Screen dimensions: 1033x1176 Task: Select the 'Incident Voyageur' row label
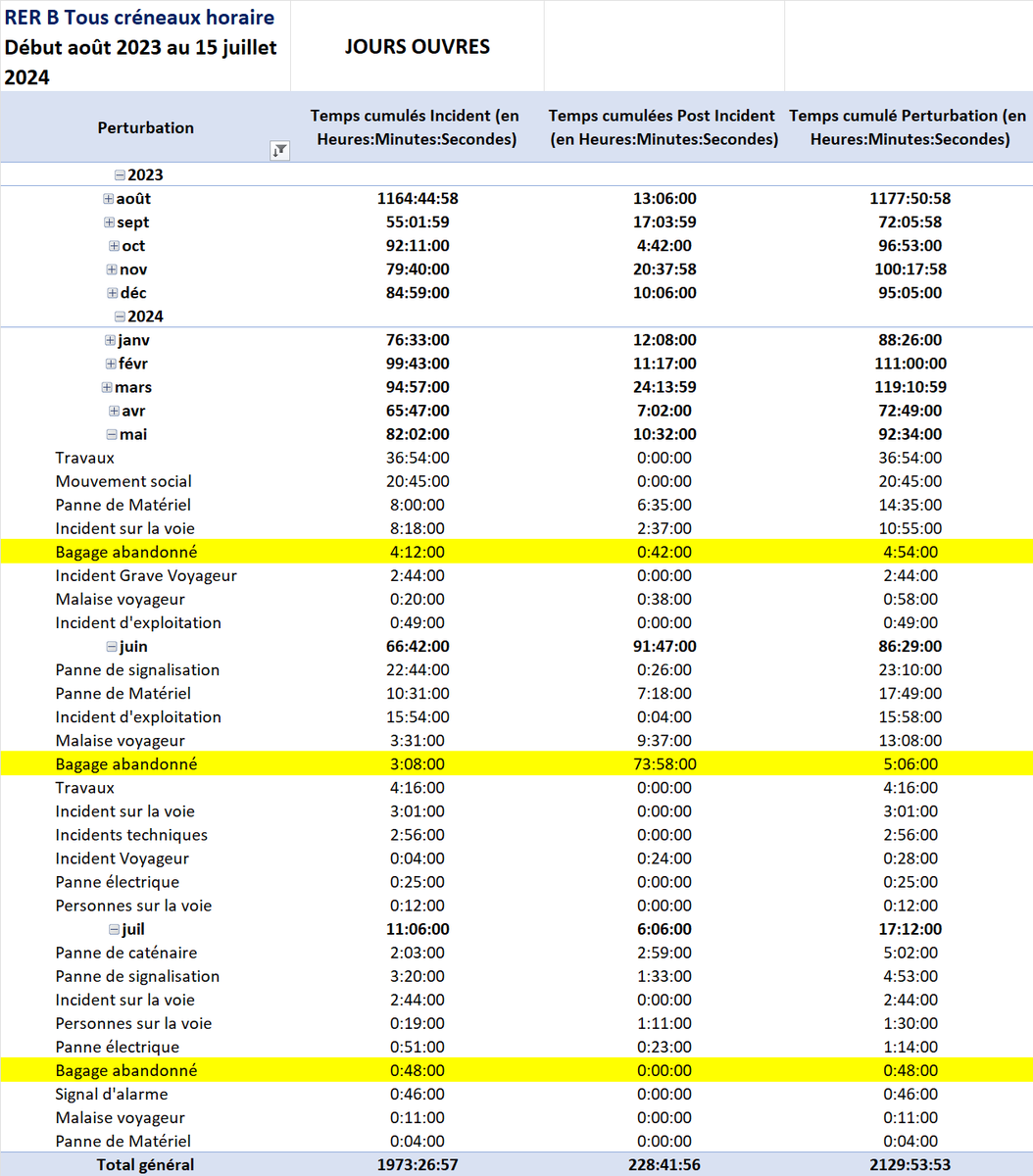(x=123, y=858)
